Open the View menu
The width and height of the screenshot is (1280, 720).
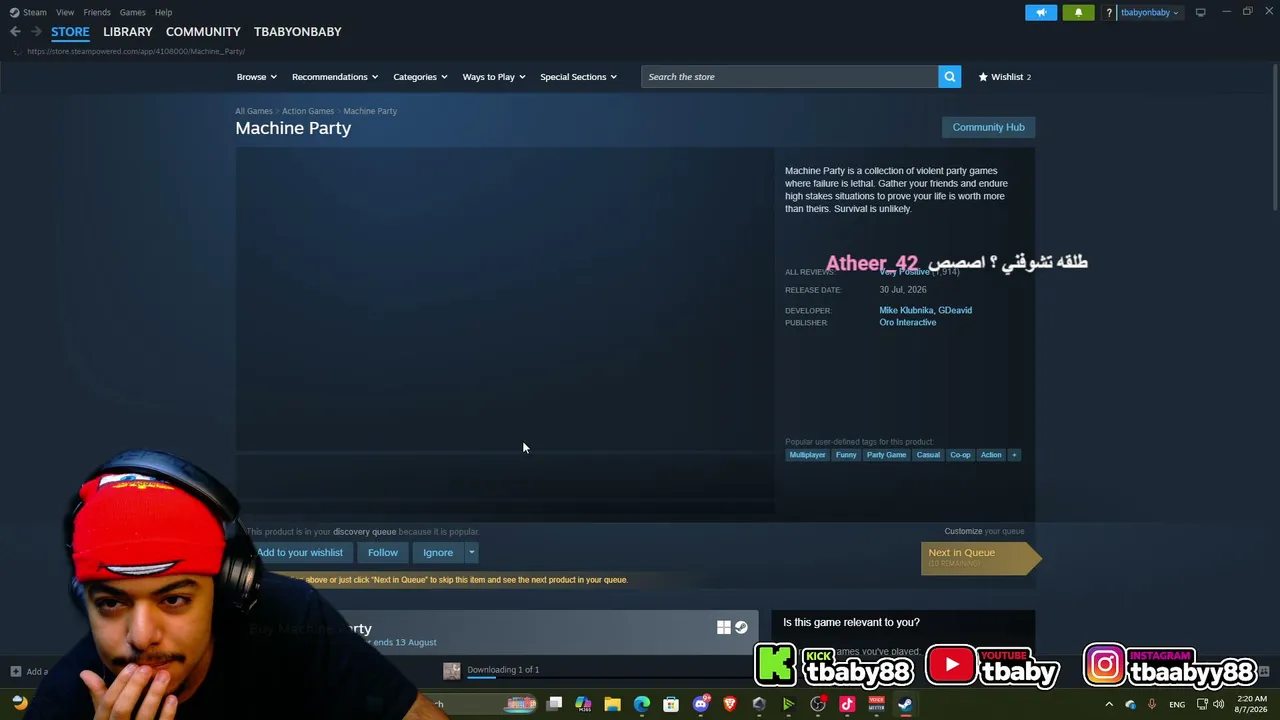[65, 12]
